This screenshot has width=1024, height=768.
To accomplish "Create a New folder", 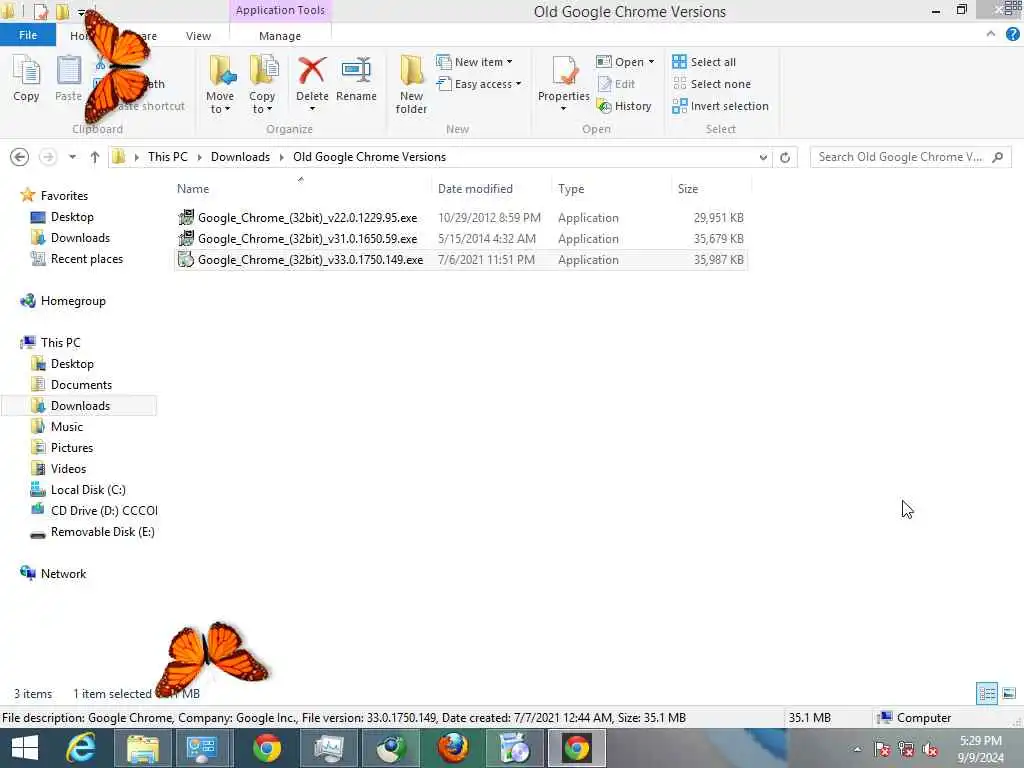I will (x=411, y=85).
